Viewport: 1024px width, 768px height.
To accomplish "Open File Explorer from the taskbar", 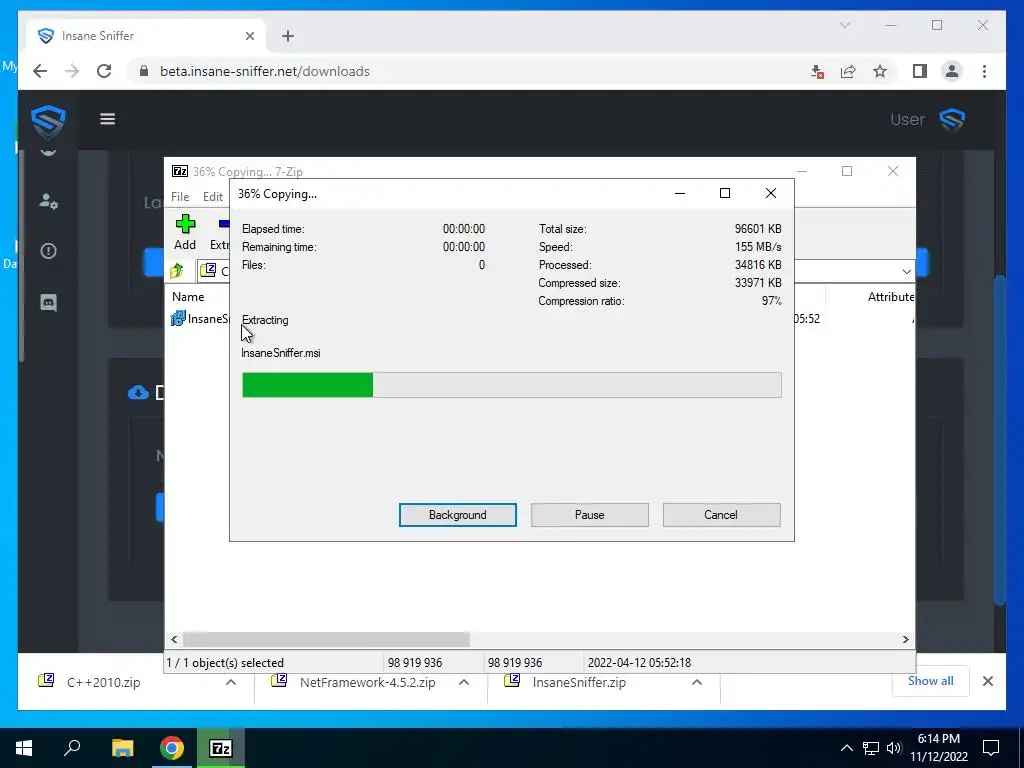I will 122,748.
